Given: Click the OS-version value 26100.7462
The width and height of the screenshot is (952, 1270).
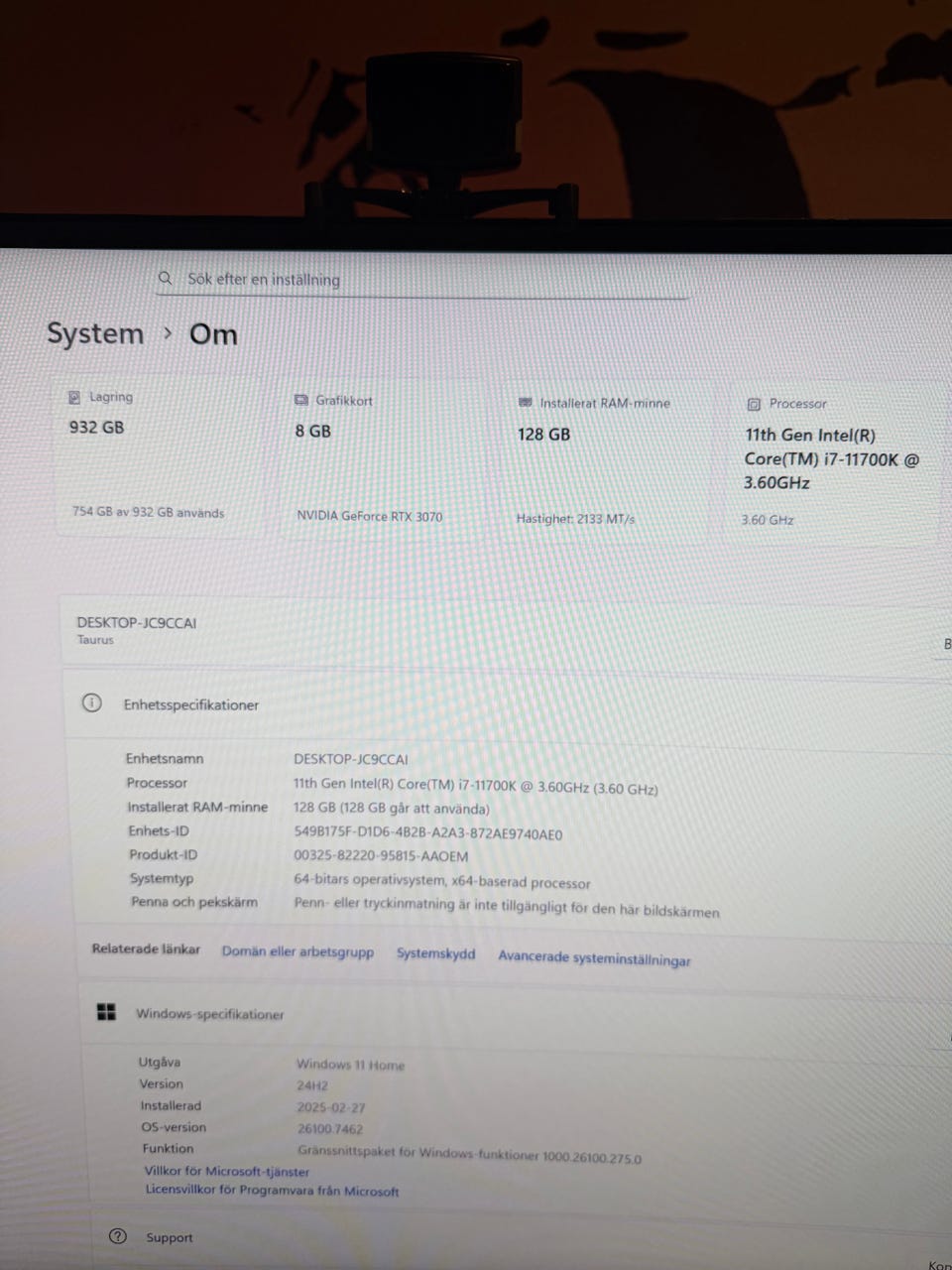Looking at the screenshot, I should pyautogui.click(x=330, y=1129).
